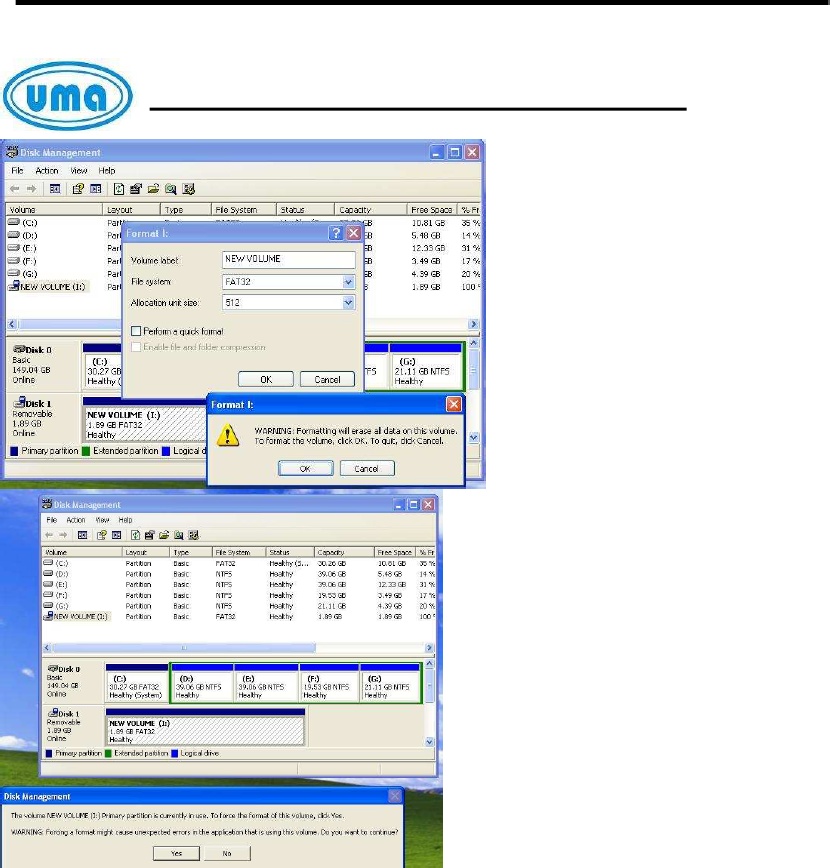Click Properties icon in lower Disk Management toolbar
The width and height of the screenshot is (830, 868).
(x=149, y=535)
